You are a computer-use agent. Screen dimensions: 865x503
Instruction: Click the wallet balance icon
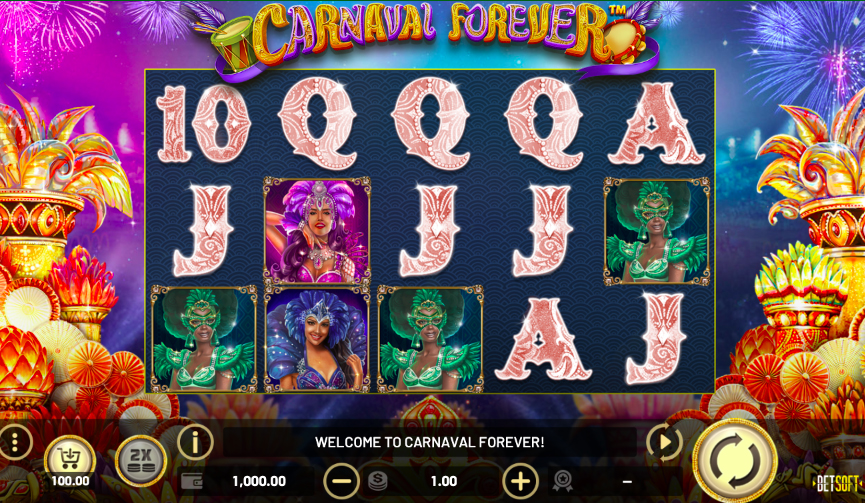click(191, 481)
